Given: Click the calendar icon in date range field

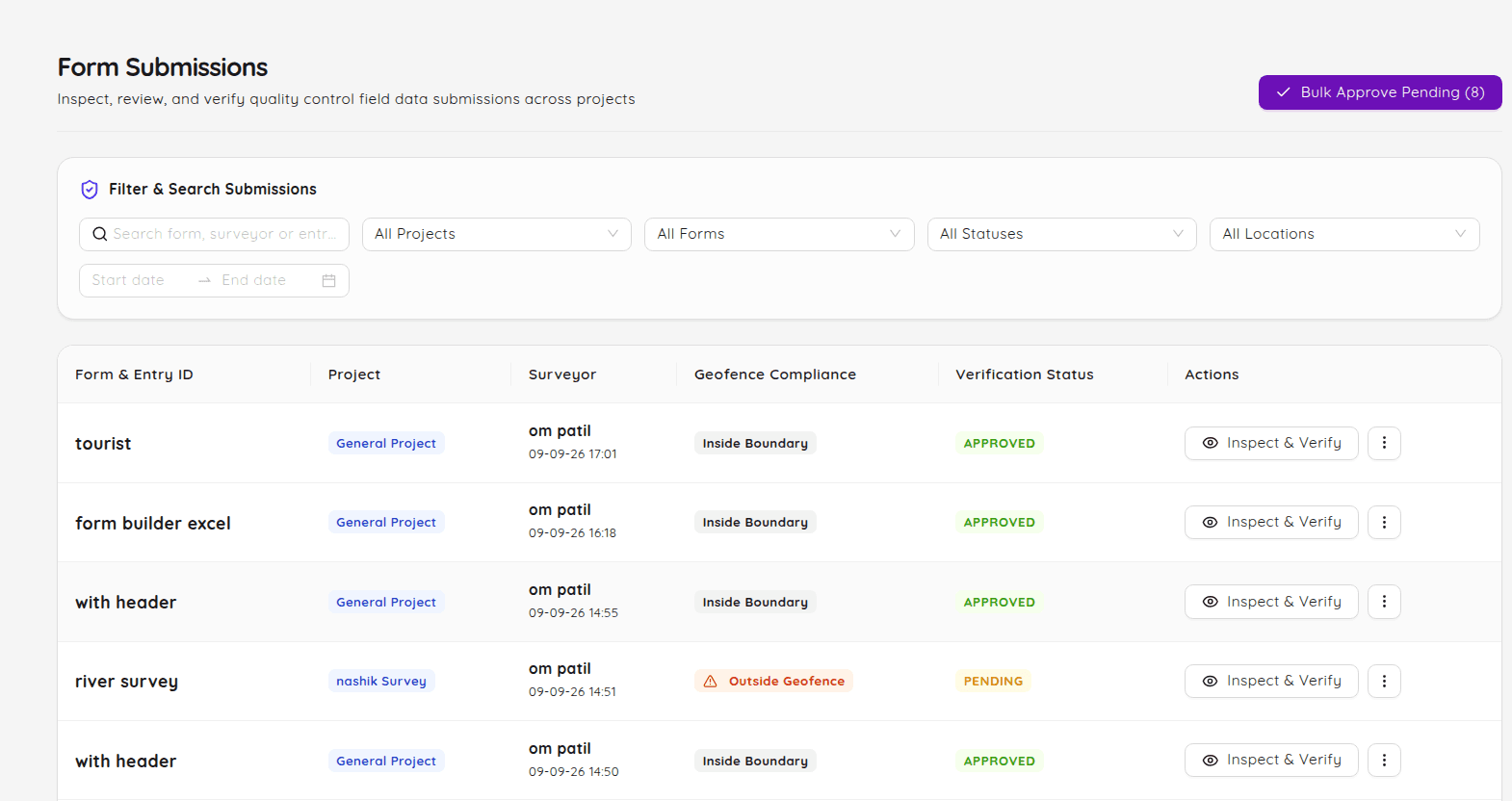Looking at the screenshot, I should point(328,280).
